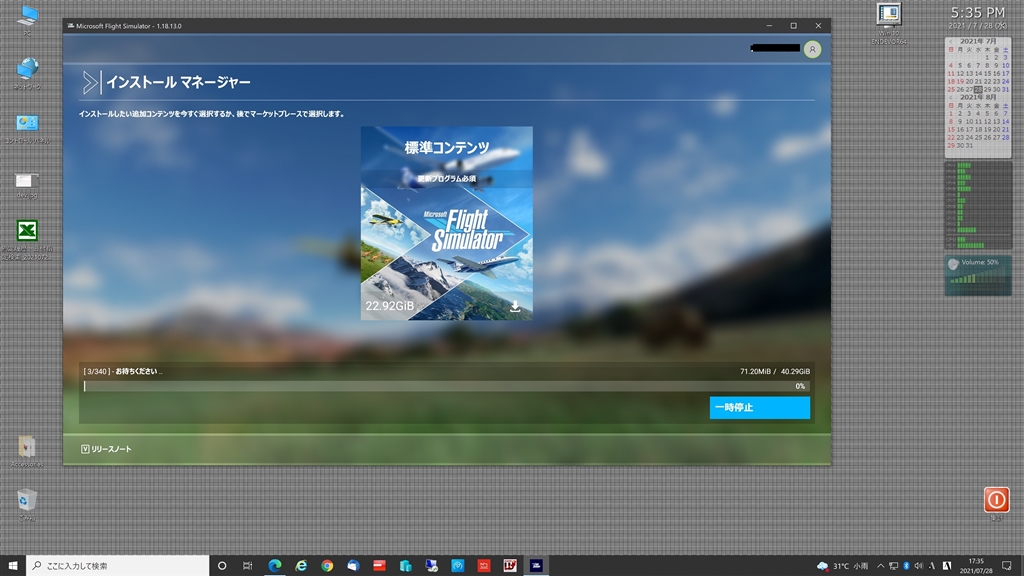Click the download arrow icon on package tile
The width and height of the screenshot is (1024, 576).
(515, 306)
